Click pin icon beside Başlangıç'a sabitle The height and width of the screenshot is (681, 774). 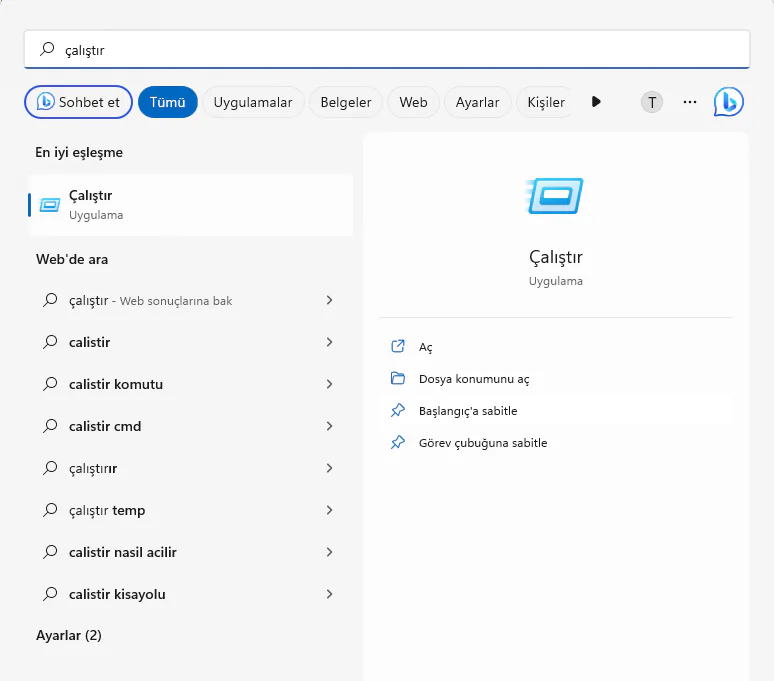pos(398,410)
